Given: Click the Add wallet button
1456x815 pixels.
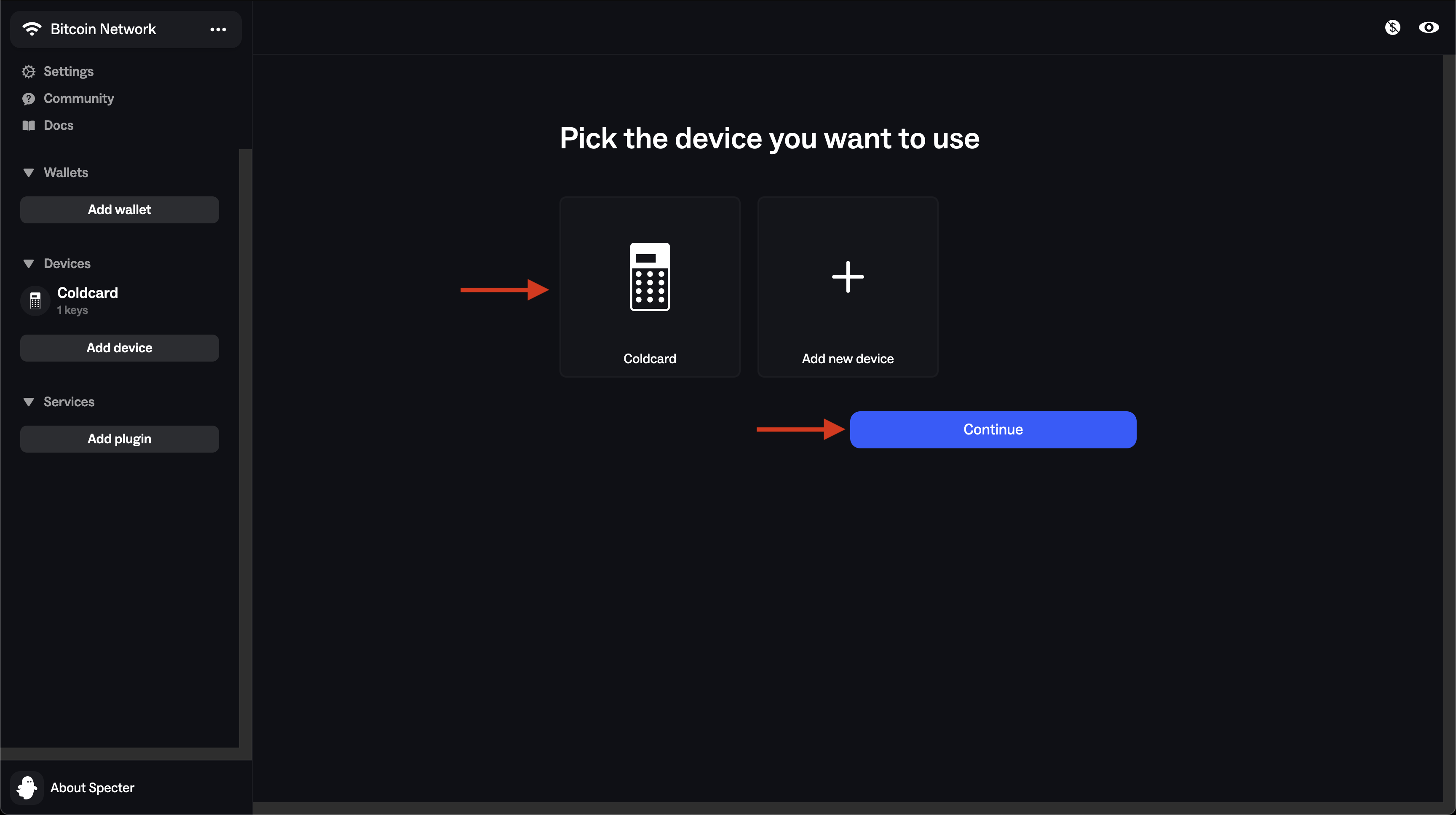Looking at the screenshot, I should click(119, 210).
